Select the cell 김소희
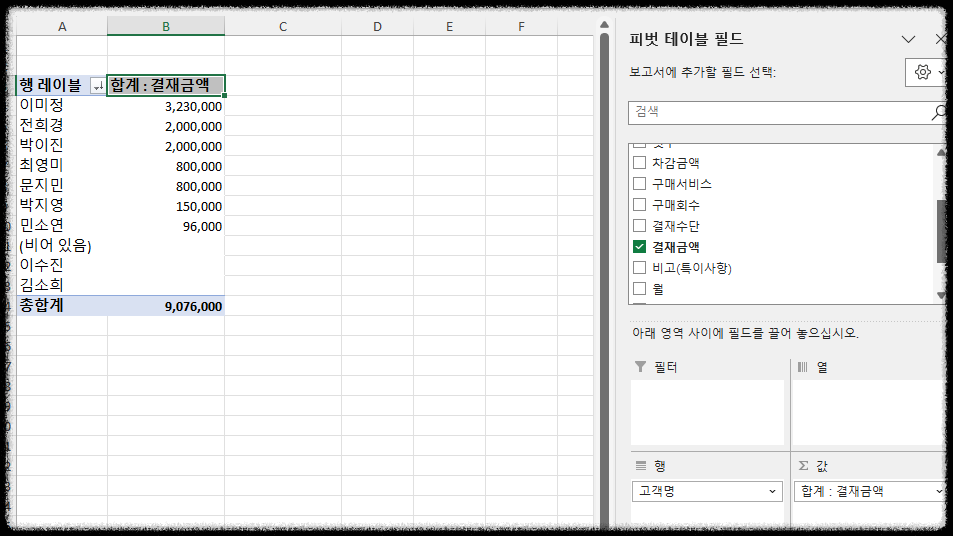 coord(62,286)
